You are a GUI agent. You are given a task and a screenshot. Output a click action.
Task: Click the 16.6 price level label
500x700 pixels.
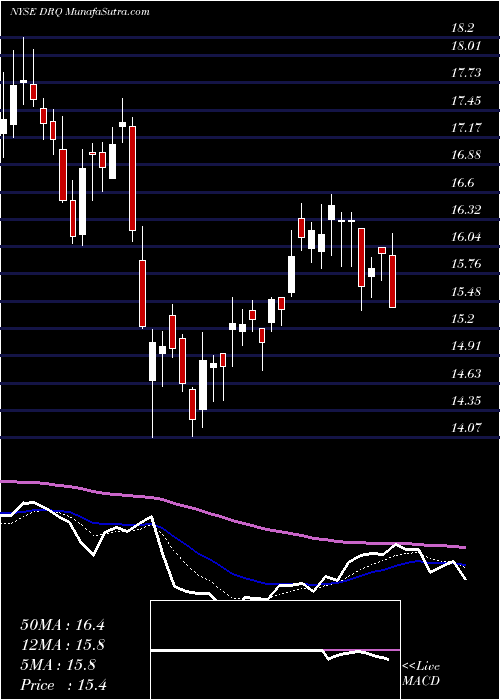tap(462, 183)
